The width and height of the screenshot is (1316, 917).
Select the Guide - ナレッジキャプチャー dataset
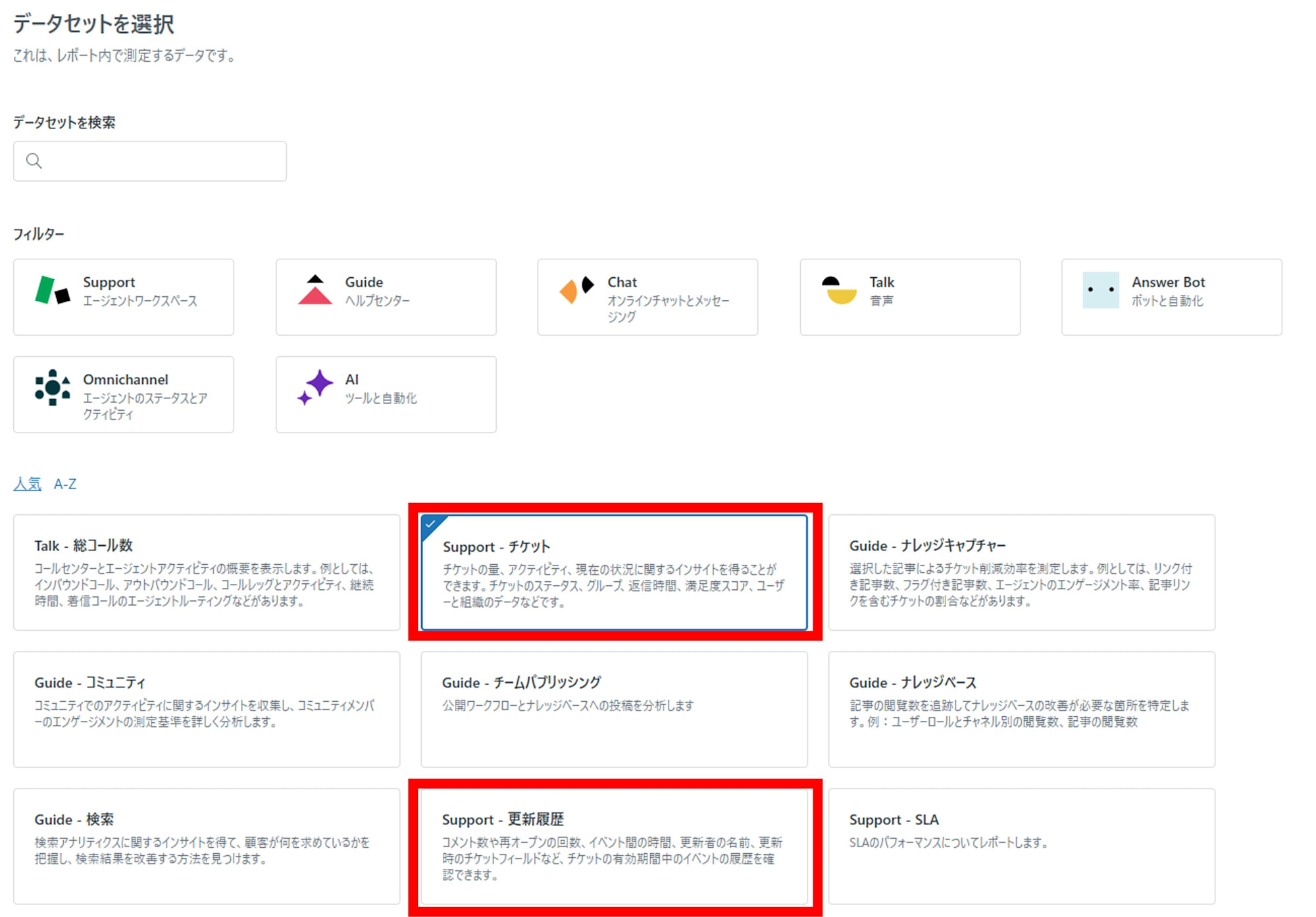coord(1022,573)
